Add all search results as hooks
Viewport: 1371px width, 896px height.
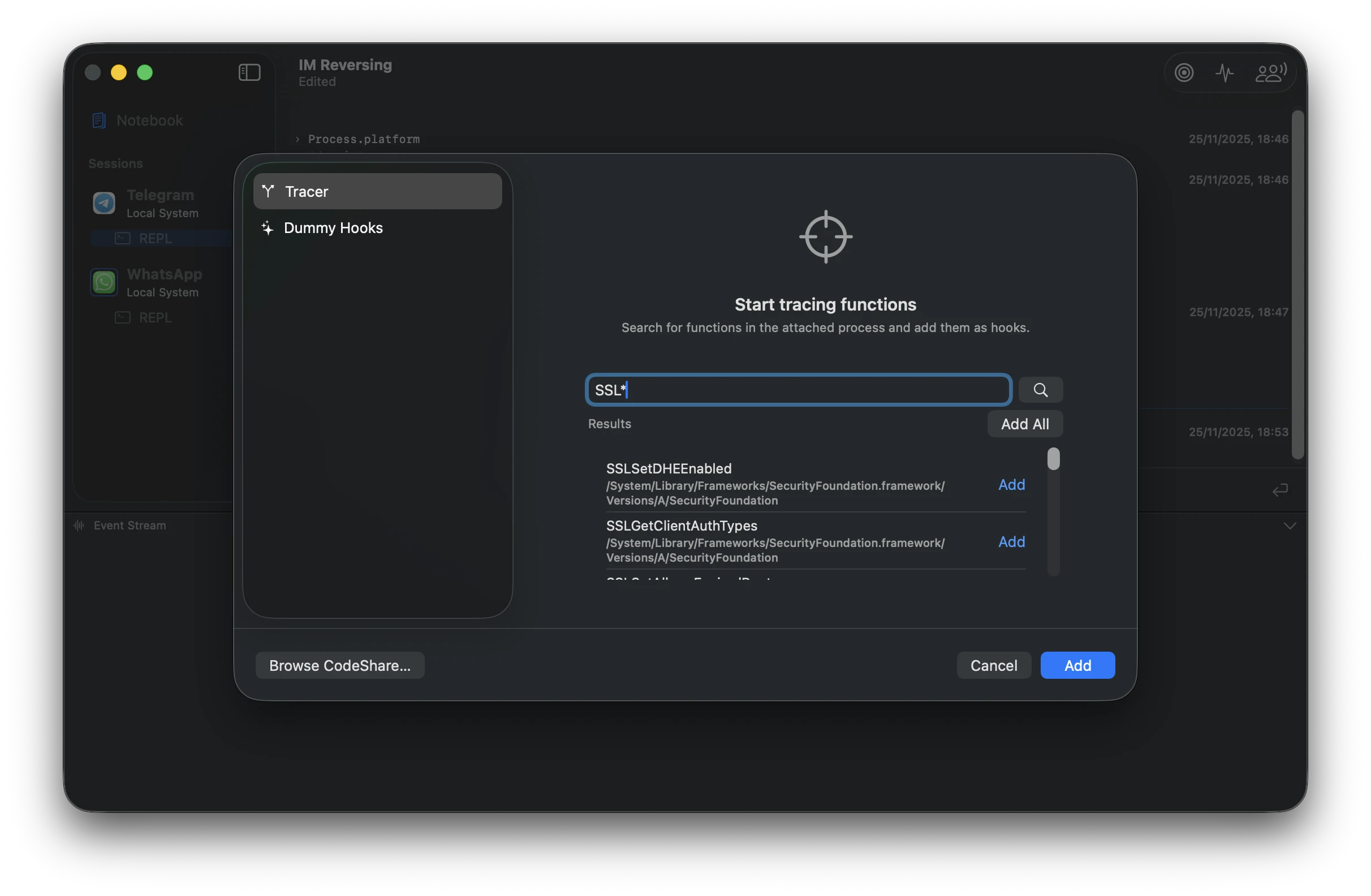(x=1025, y=424)
